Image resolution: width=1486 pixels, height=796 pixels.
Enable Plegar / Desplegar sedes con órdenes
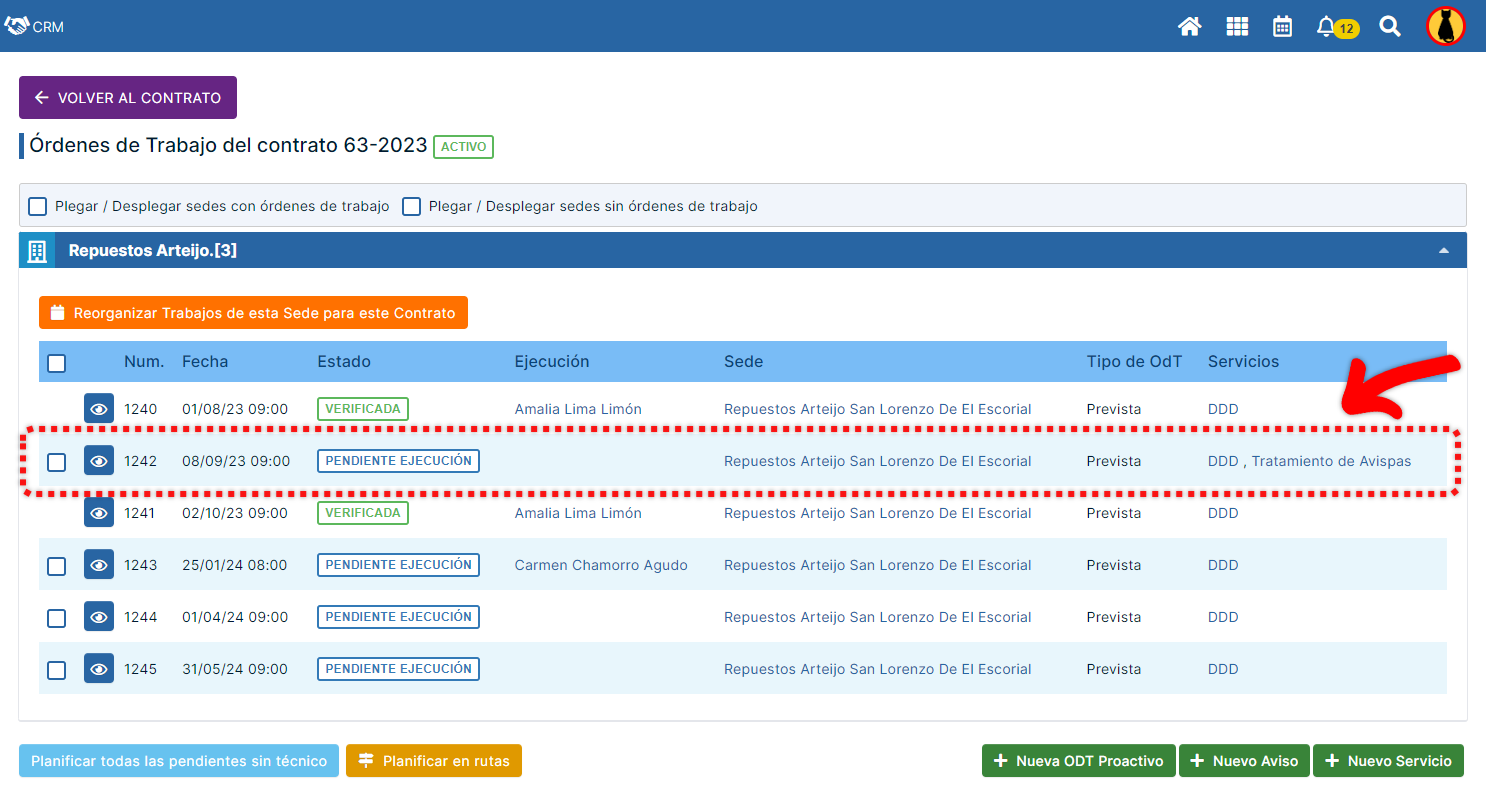[38, 206]
